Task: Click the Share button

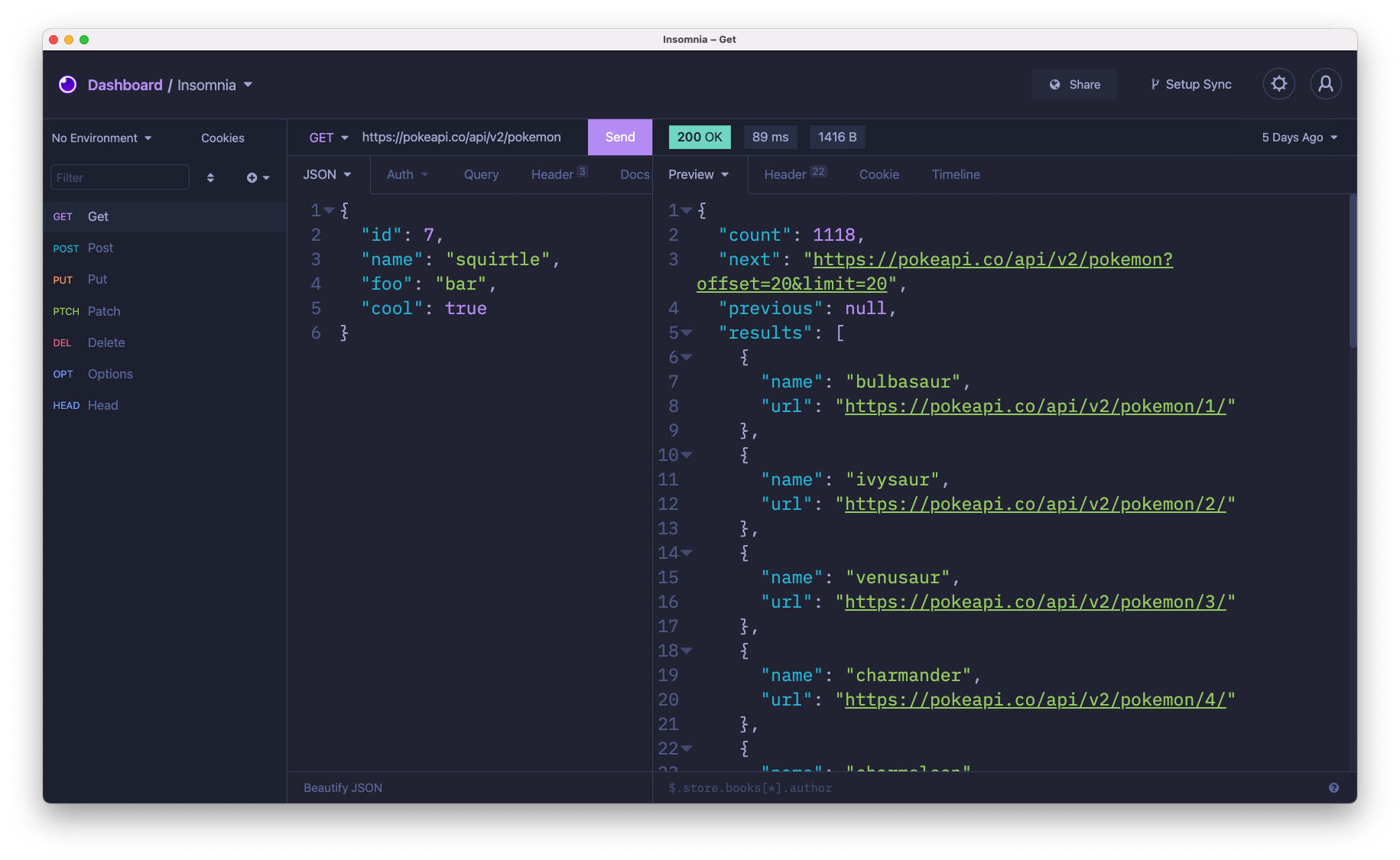Action: pyautogui.click(x=1074, y=85)
